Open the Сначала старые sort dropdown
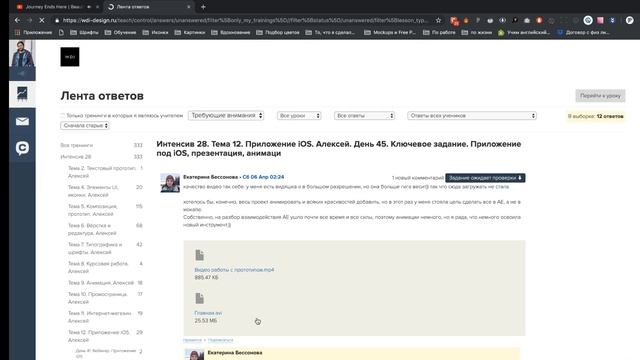640x360 pixels. [85, 126]
